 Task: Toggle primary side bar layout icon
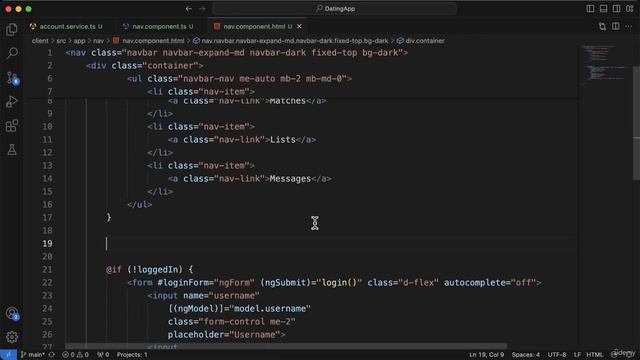tap(590, 9)
